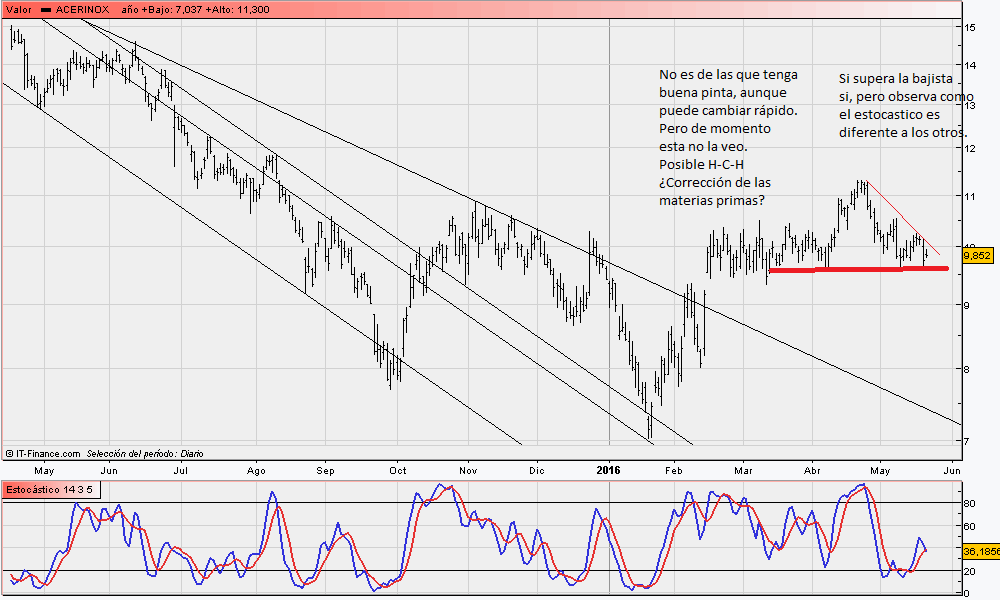Click the Valor label in the header
The height and width of the screenshot is (600, 1000).
tap(19, 10)
